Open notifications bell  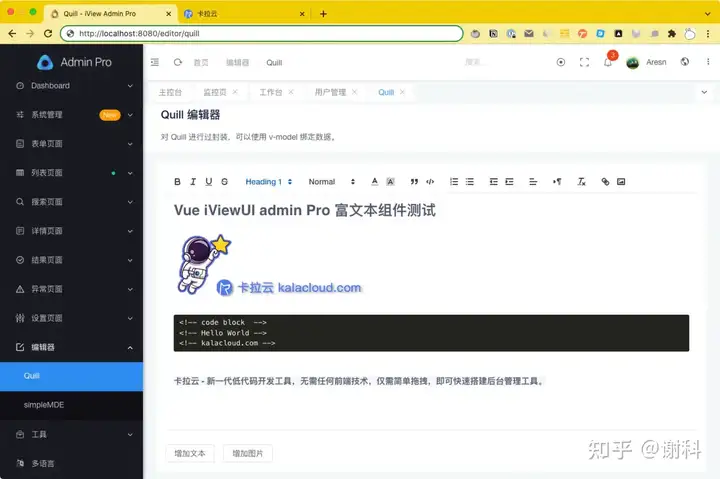click(x=608, y=62)
